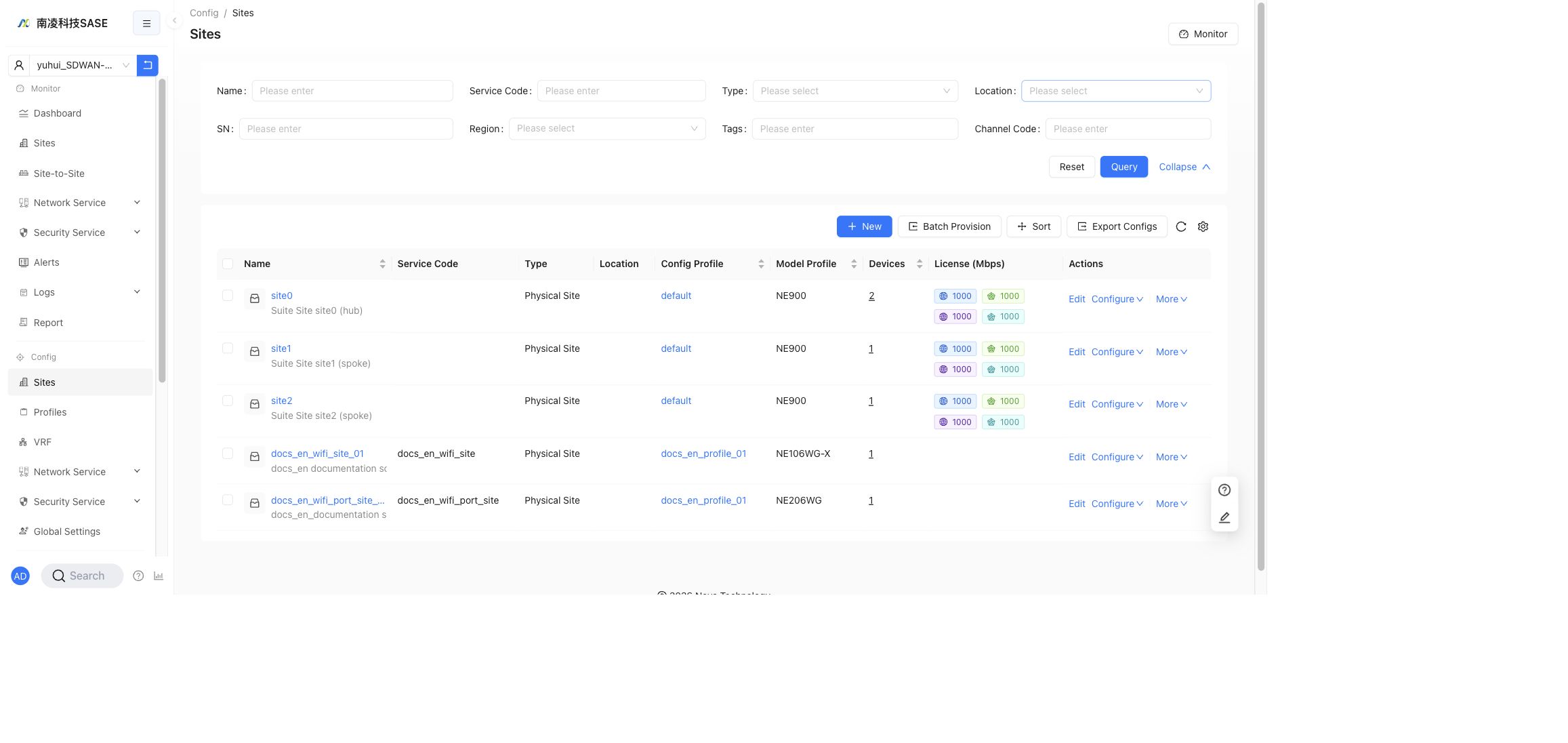Image resolution: width=1568 pixels, height=743 pixels.
Task: Click green 1000 license badge in site1 row
Action: [x=1003, y=349]
